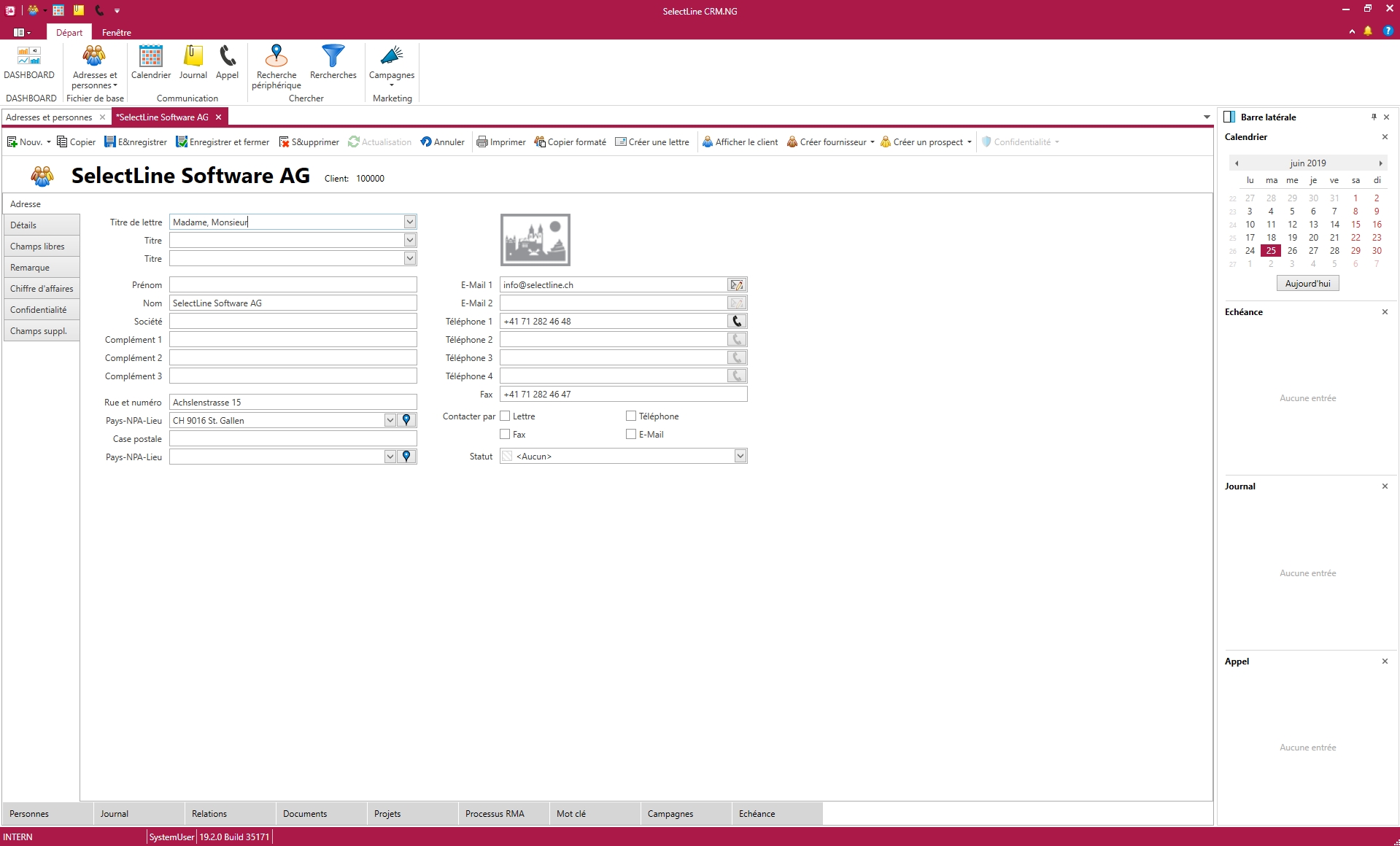Image resolution: width=1400 pixels, height=846 pixels.
Task: Open Adresses et personnes ribbon icon
Action: pos(94,66)
